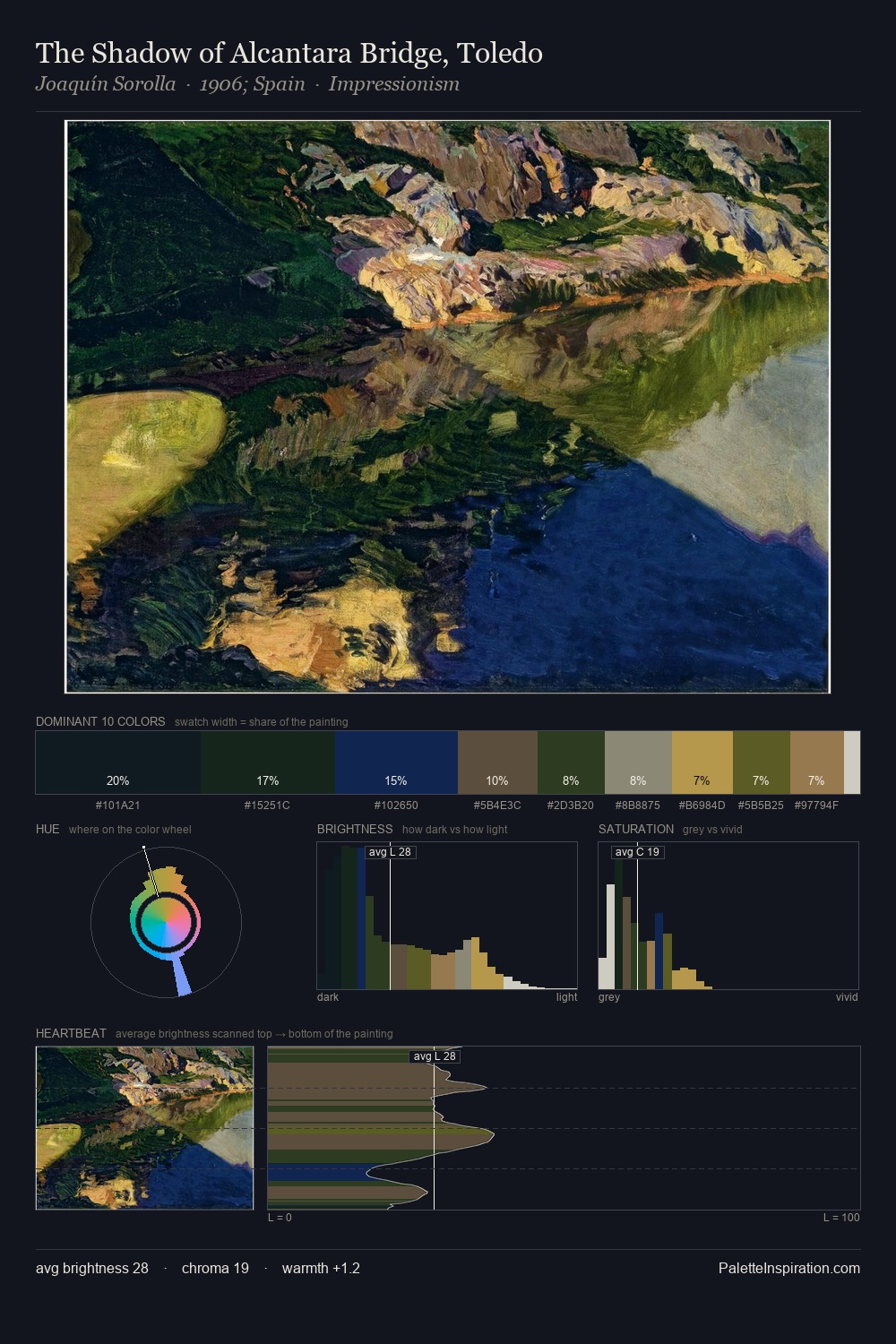Click the hex label '#2D3B20'
The image size is (896, 1344).
(x=571, y=806)
